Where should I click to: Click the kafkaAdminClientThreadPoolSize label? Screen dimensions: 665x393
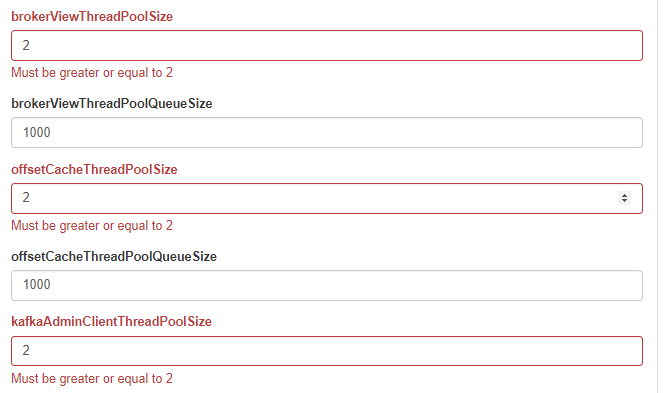(x=111, y=321)
